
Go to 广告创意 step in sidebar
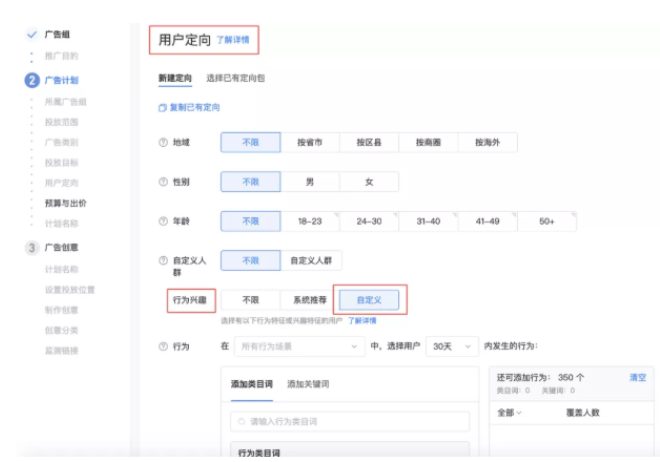pos(61,247)
